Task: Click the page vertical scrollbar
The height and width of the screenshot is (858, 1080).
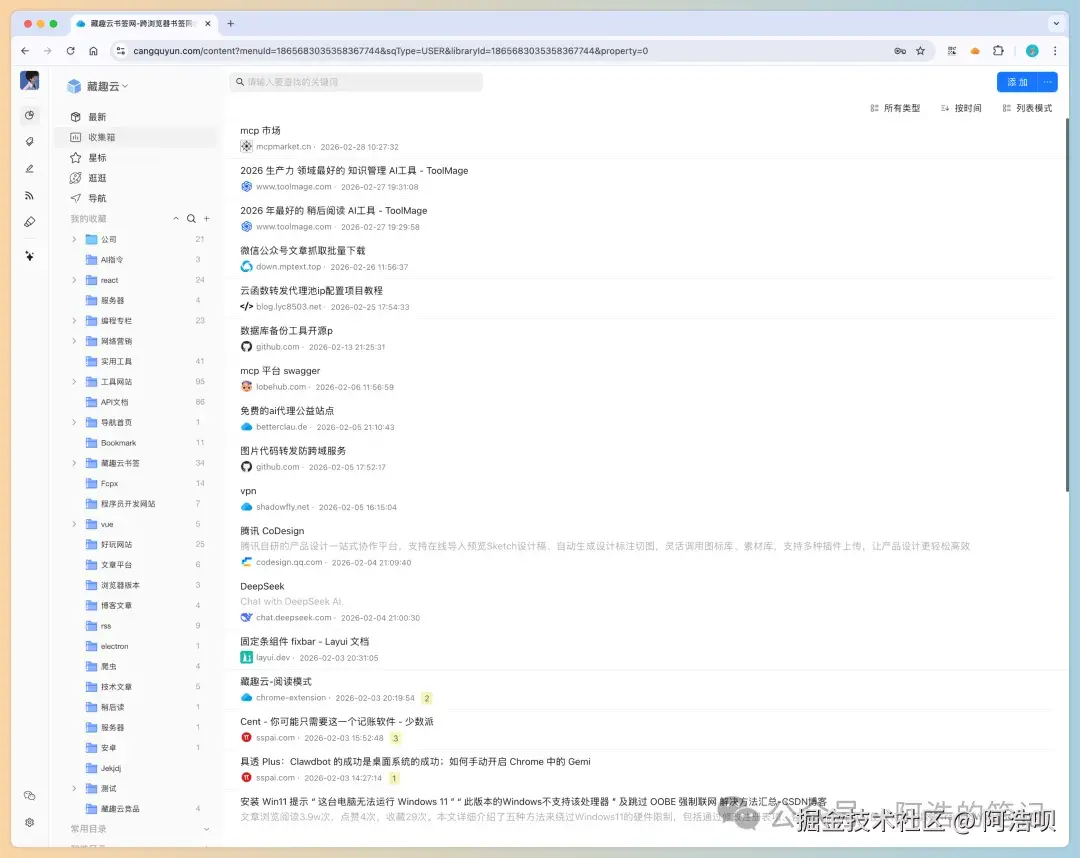Action: [1066, 303]
